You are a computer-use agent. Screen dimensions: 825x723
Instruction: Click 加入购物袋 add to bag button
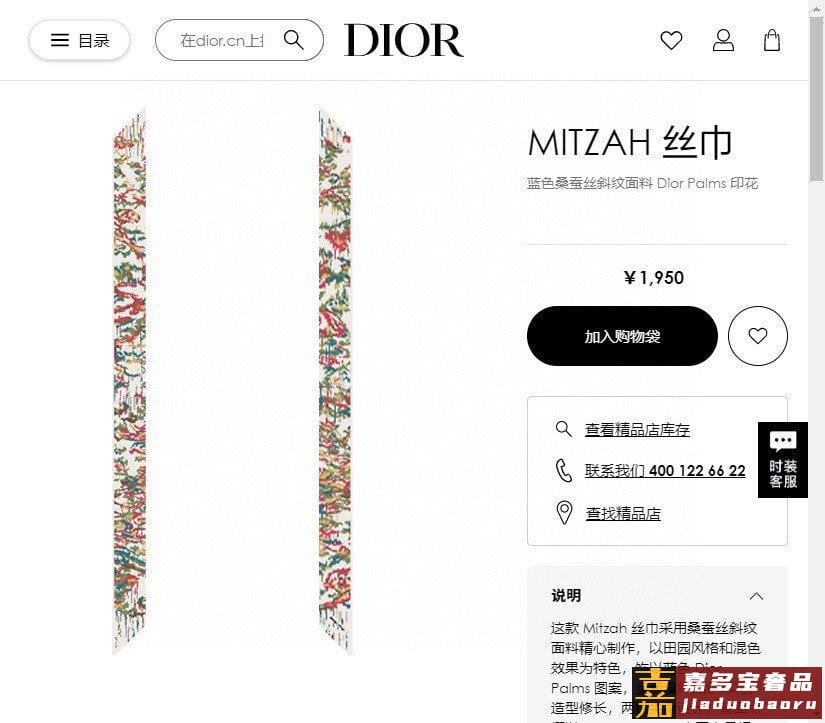[x=622, y=336]
